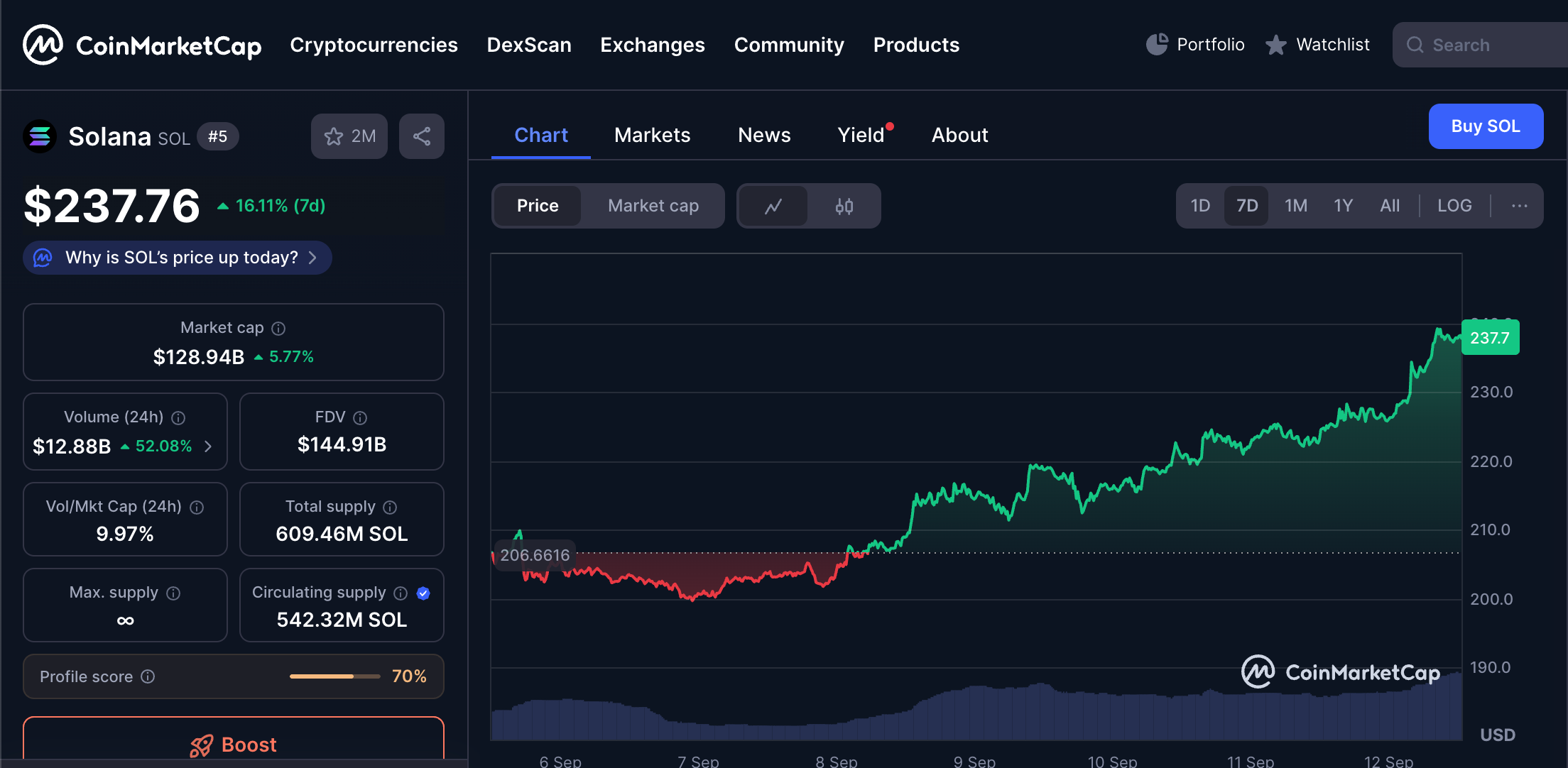Click the Boost button label
Screen dimensions: 1568x768
[x=249, y=745]
